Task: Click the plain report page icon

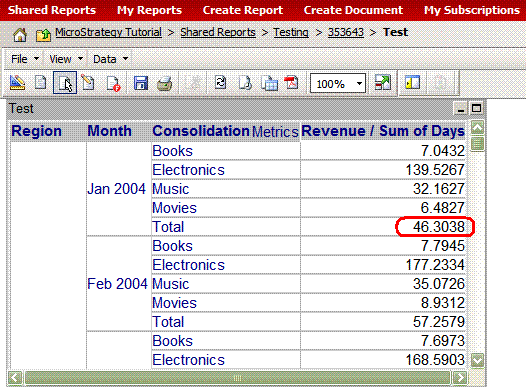Action: tap(41, 82)
